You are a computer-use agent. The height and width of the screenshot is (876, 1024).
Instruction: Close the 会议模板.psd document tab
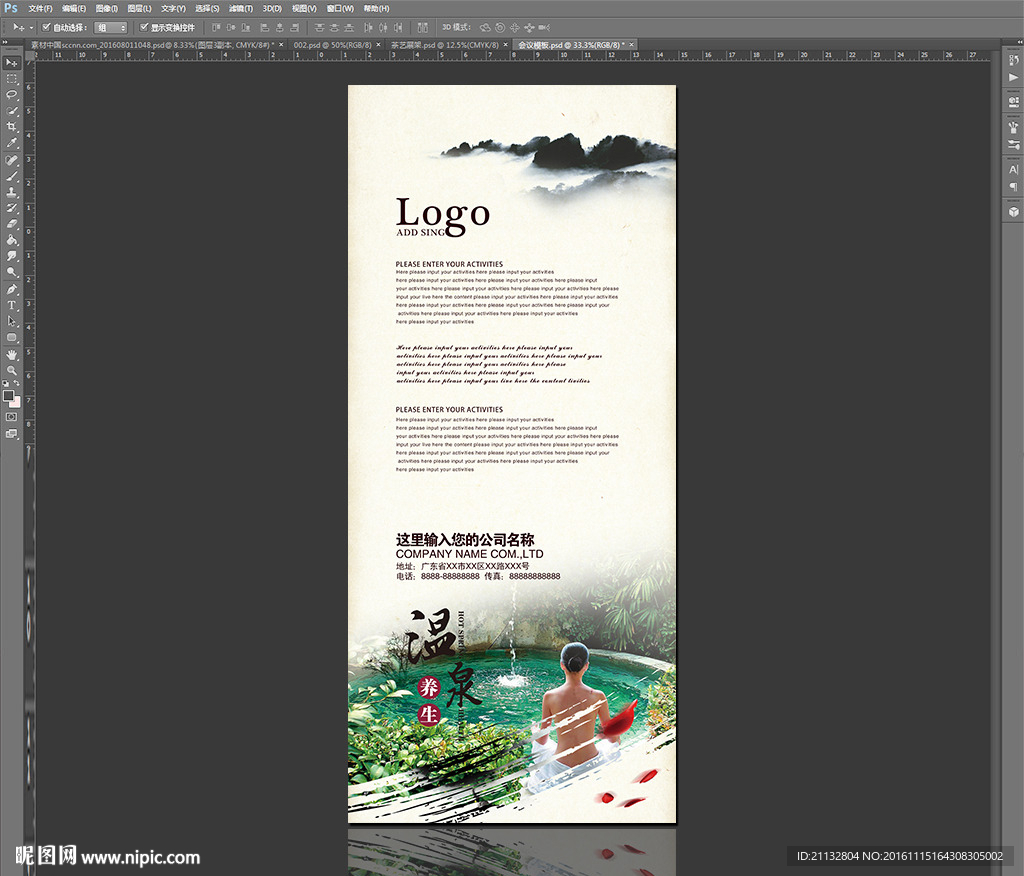pyautogui.click(x=632, y=45)
